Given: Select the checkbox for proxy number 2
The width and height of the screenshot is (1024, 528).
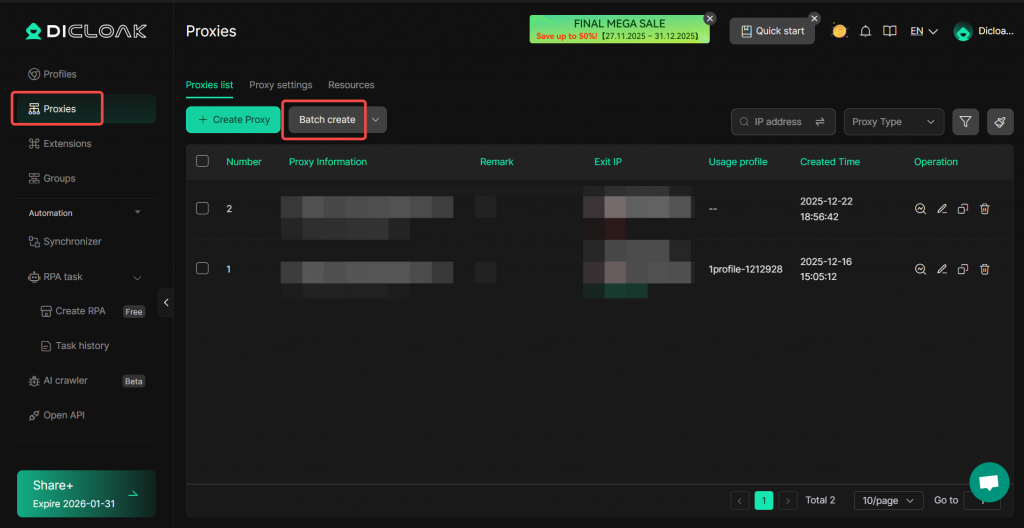Looking at the screenshot, I should 203,208.
